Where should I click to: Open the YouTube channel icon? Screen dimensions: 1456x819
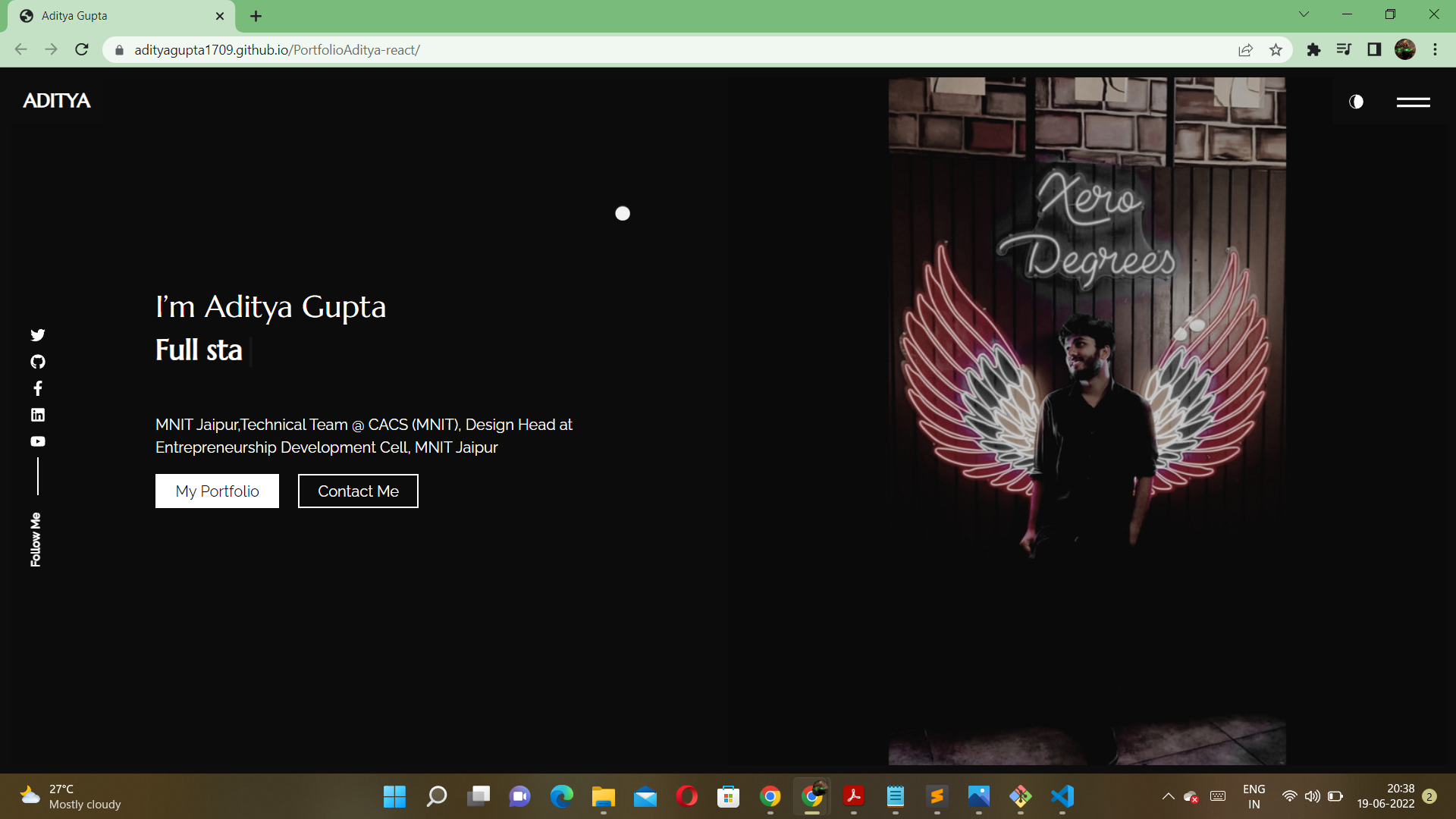(x=38, y=441)
